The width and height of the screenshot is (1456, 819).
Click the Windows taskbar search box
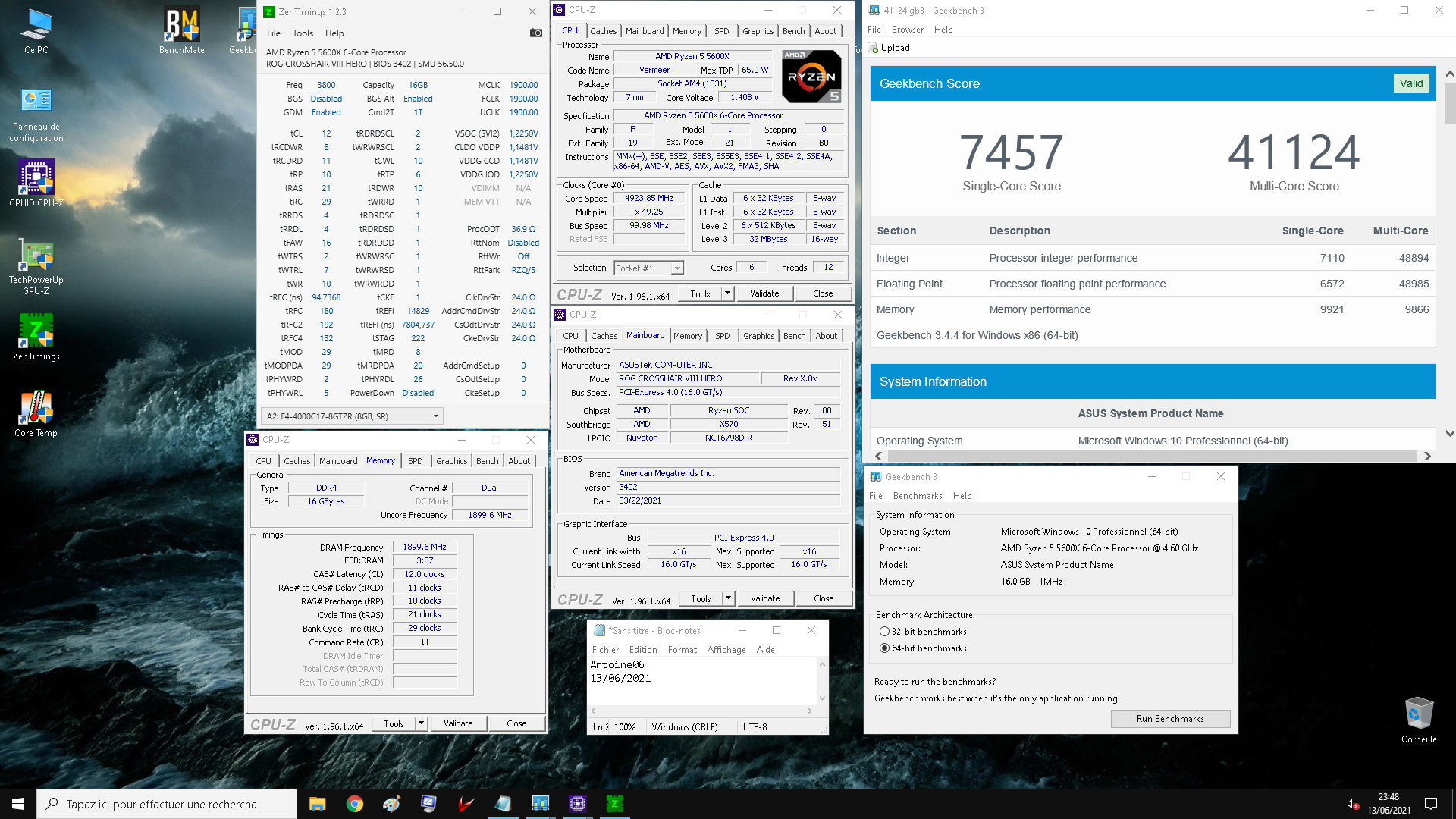[167, 804]
